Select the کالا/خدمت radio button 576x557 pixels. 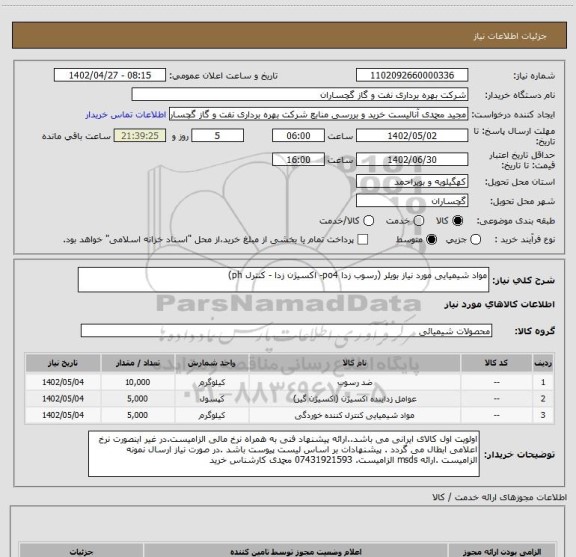coord(368,220)
